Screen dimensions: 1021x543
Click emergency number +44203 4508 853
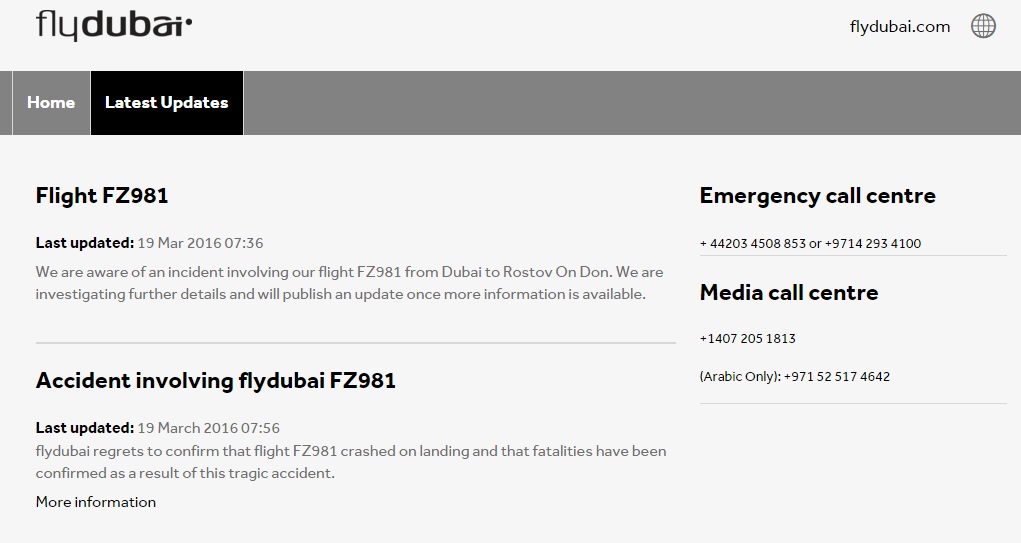click(752, 243)
